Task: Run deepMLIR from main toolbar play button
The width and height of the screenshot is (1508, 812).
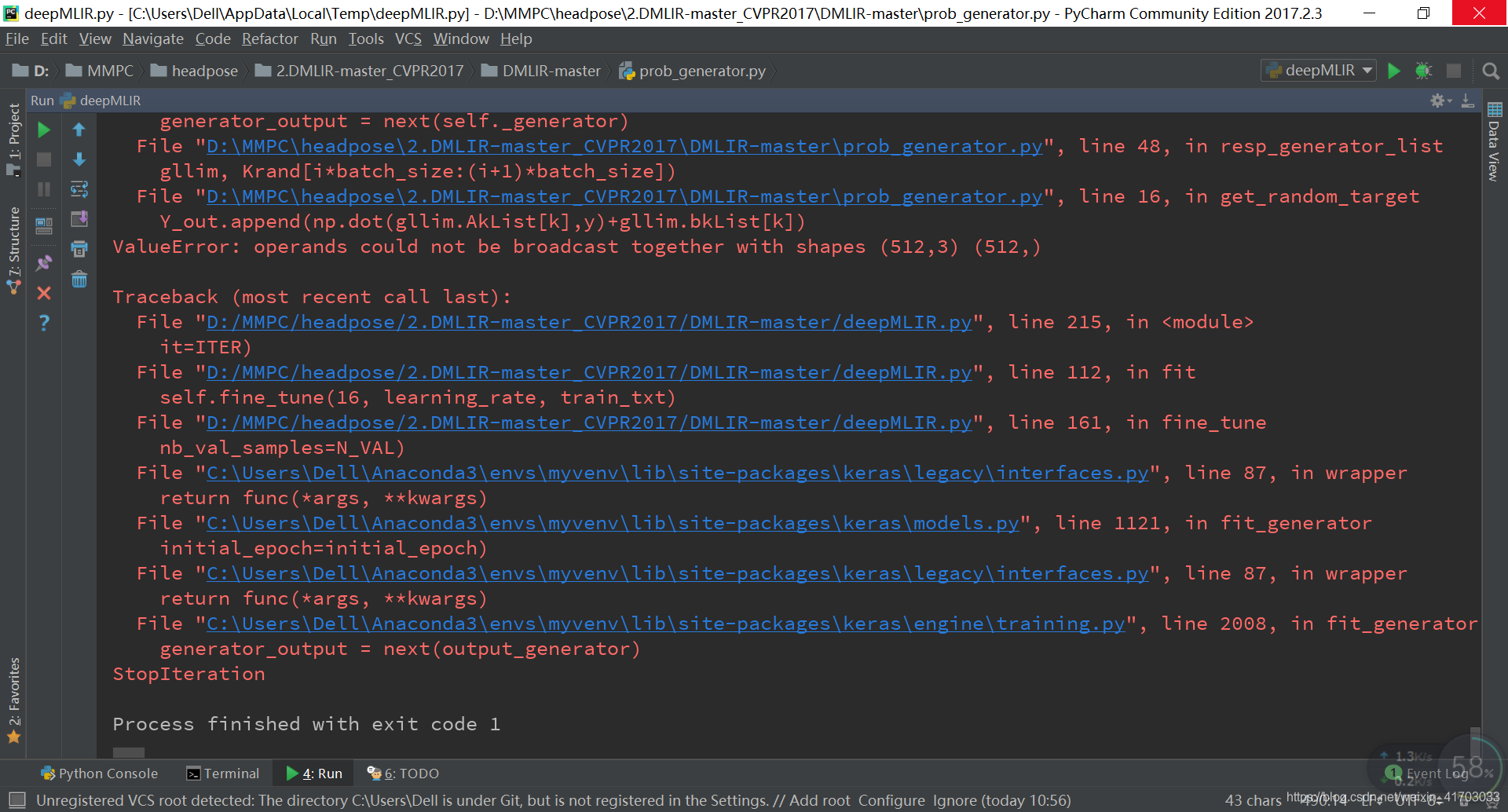Action: pyautogui.click(x=1394, y=71)
